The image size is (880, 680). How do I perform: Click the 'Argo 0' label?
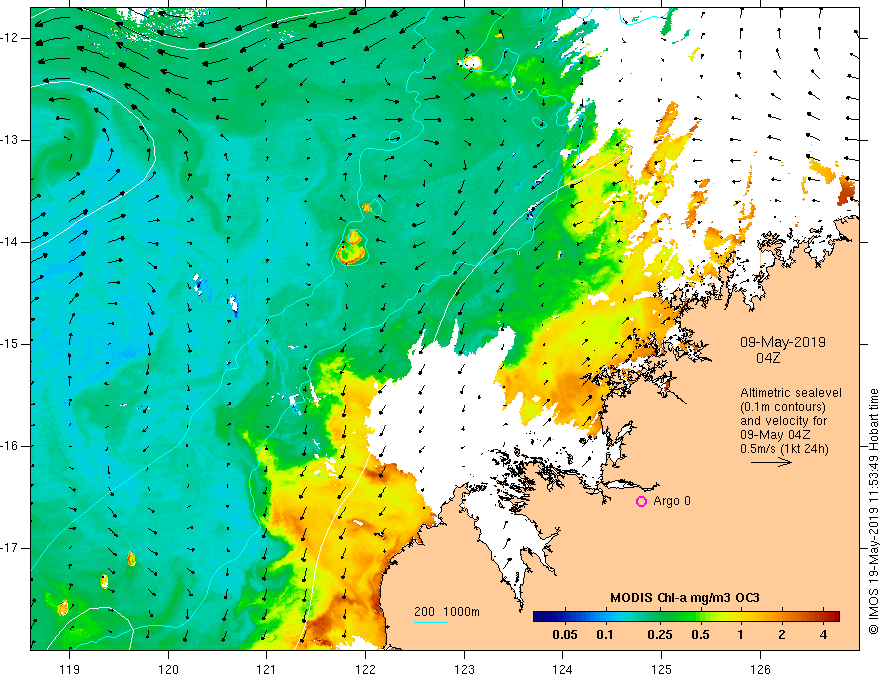coord(672,501)
